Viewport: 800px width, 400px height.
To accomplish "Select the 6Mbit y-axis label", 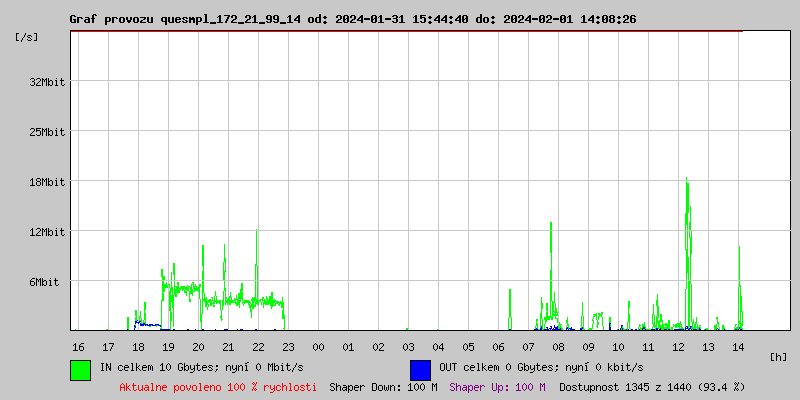I will (44, 282).
